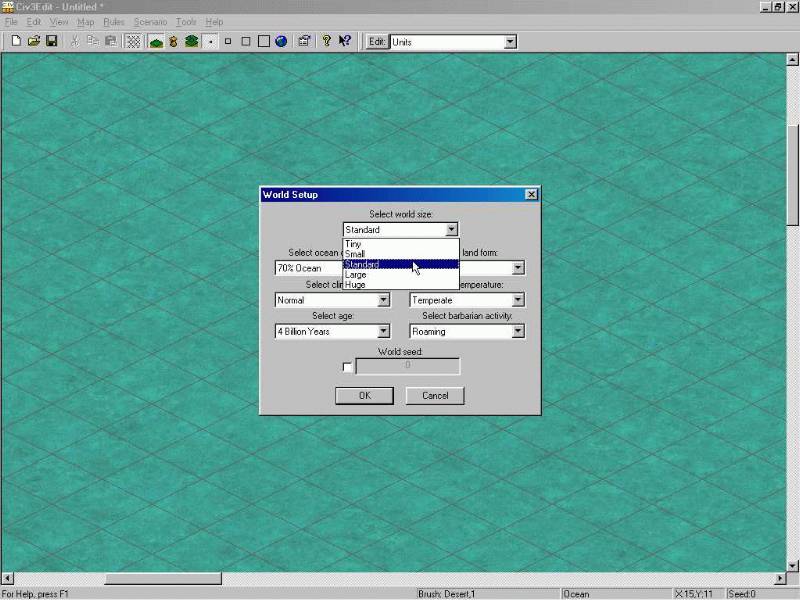This screenshot has width=800, height=600.
Task: Confirm World Setup with the OK button
Action: [364, 395]
